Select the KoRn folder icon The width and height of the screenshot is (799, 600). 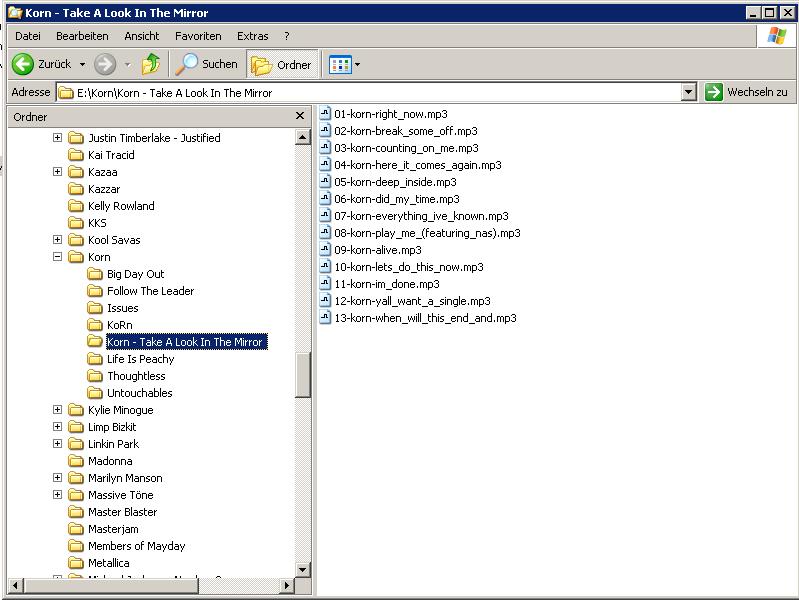95,325
